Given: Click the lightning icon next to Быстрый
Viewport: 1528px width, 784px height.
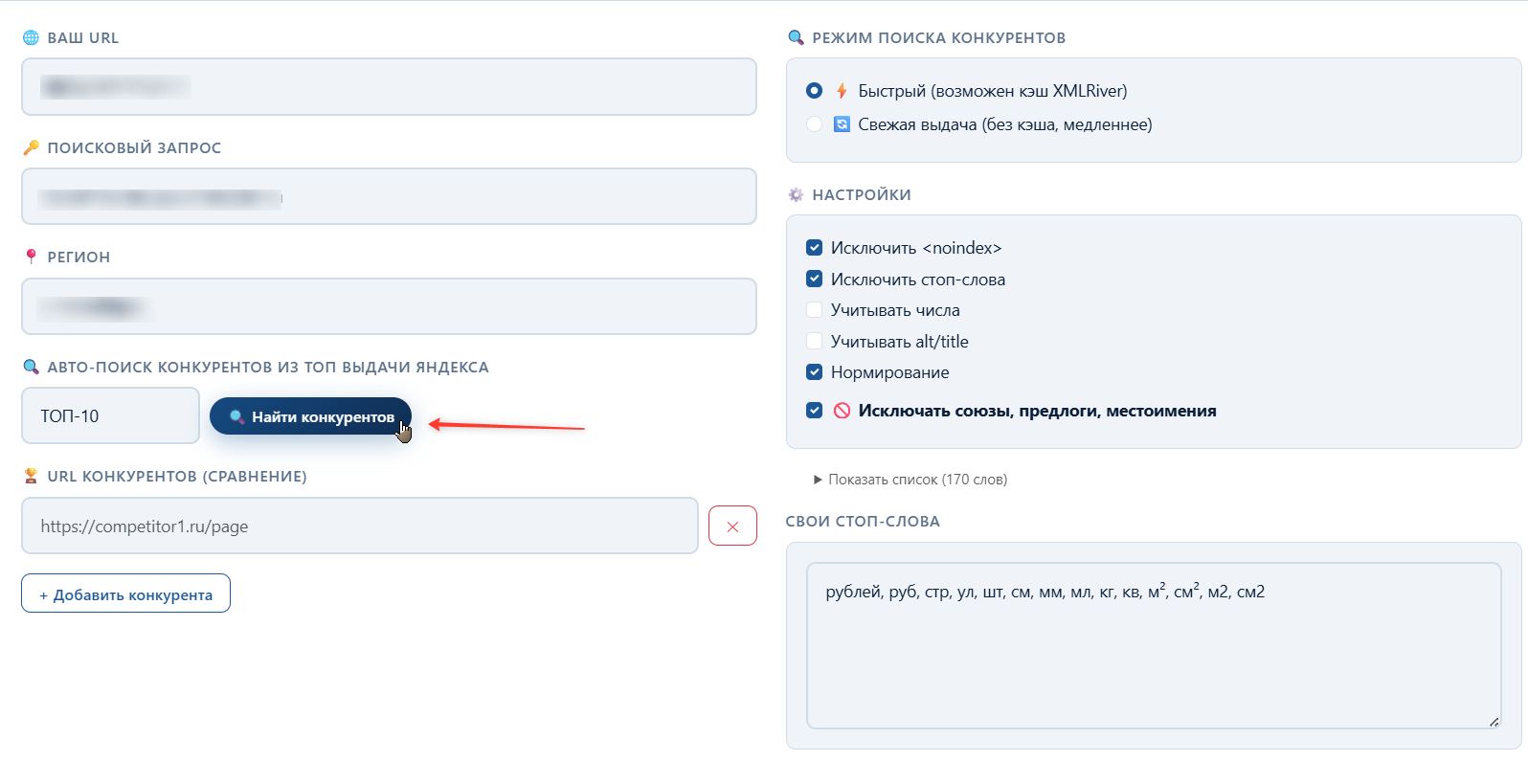Looking at the screenshot, I should click(842, 91).
